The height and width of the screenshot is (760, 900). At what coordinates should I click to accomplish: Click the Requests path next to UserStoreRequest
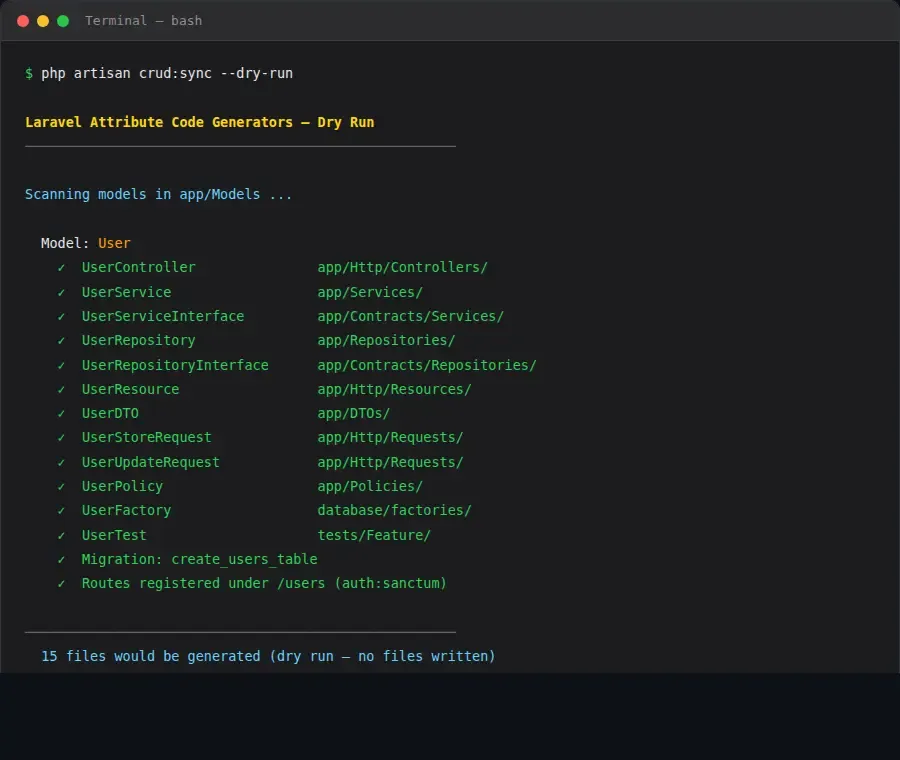point(390,437)
